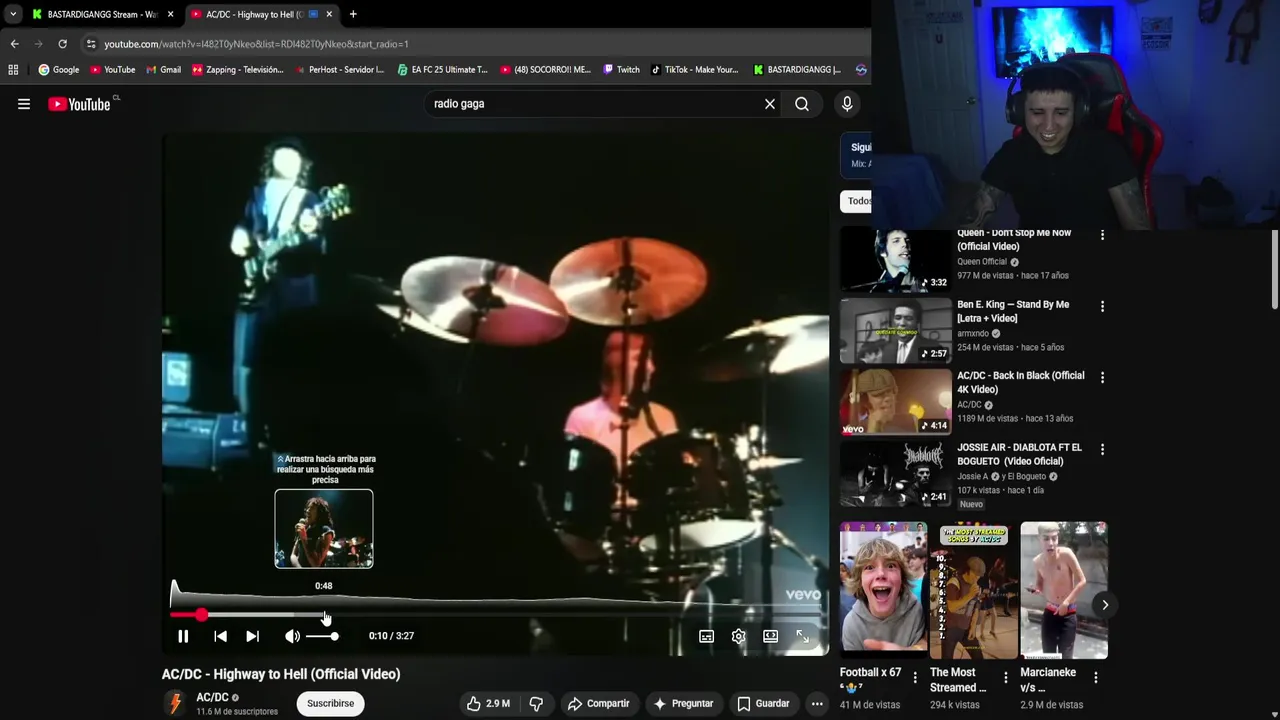Viewport: 1280px width, 720px height.
Task: Open the YouTube bookmark
Action: tap(113, 70)
